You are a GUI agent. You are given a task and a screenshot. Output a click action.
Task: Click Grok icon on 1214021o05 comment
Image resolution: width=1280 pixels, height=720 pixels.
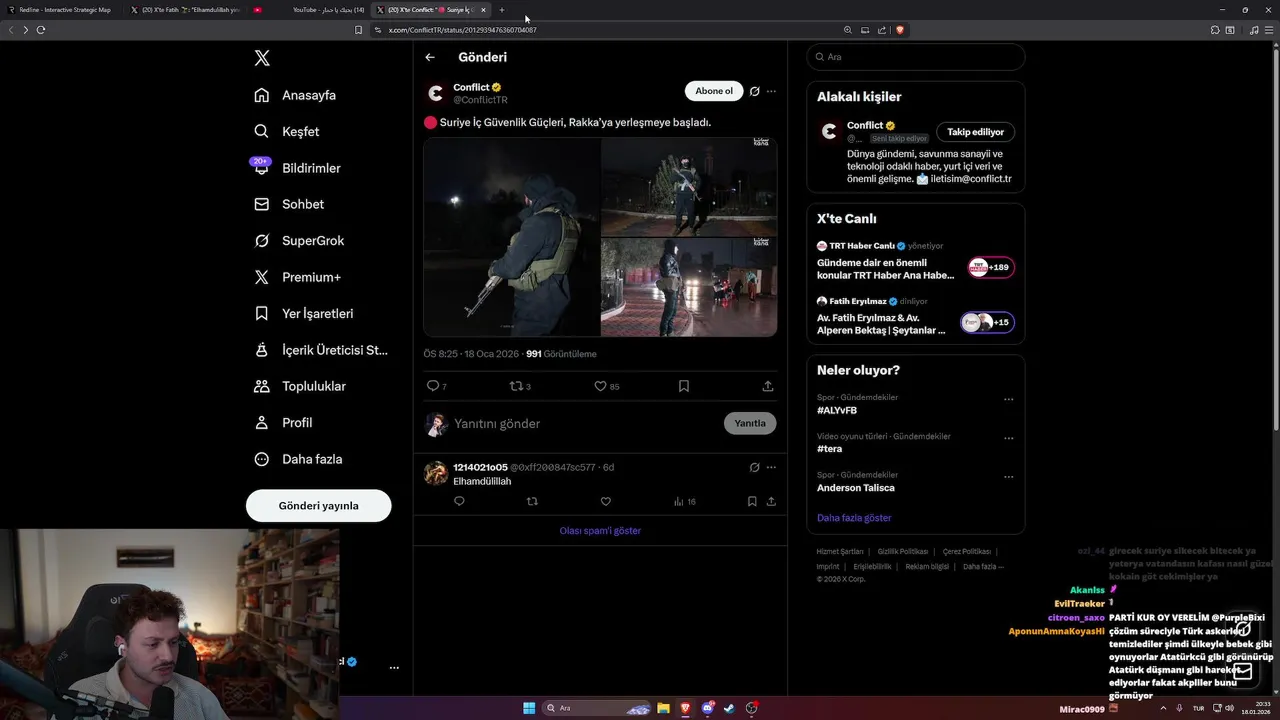[755, 467]
